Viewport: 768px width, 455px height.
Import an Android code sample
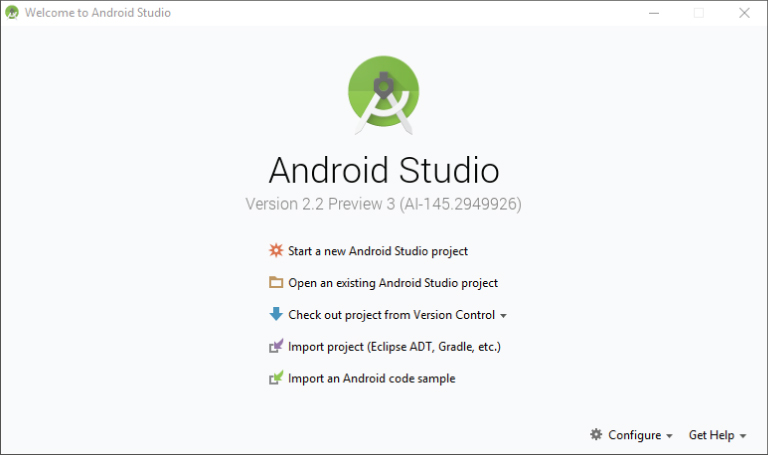pyautogui.click(x=372, y=379)
